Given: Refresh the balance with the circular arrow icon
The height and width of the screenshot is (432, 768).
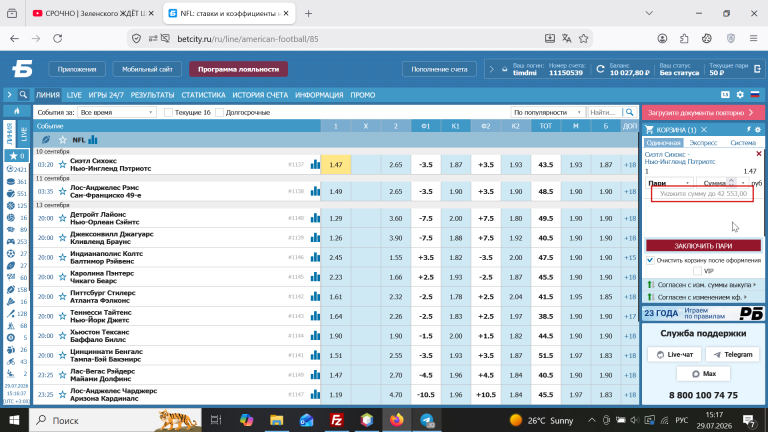Looking at the screenshot, I should (600, 69).
